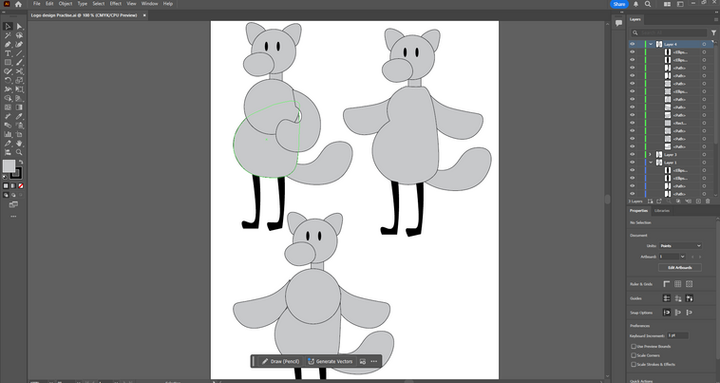Screen dimensions: 720x383
Task: Hide Layer 1 using its eye icon
Action: pyautogui.click(x=632, y=162)
